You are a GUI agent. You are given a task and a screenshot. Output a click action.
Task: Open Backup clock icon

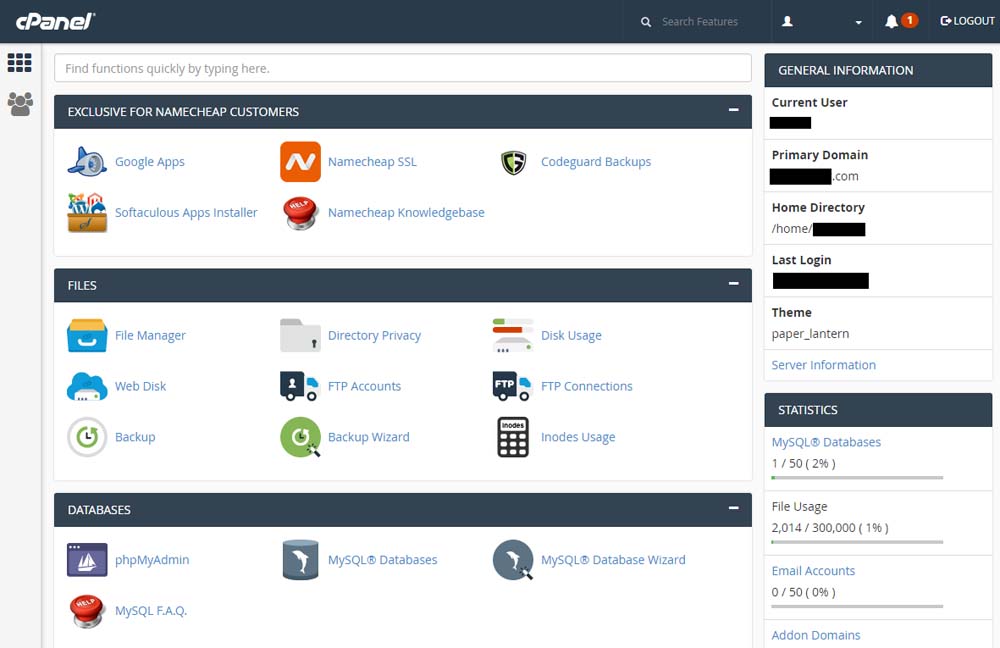87,437
